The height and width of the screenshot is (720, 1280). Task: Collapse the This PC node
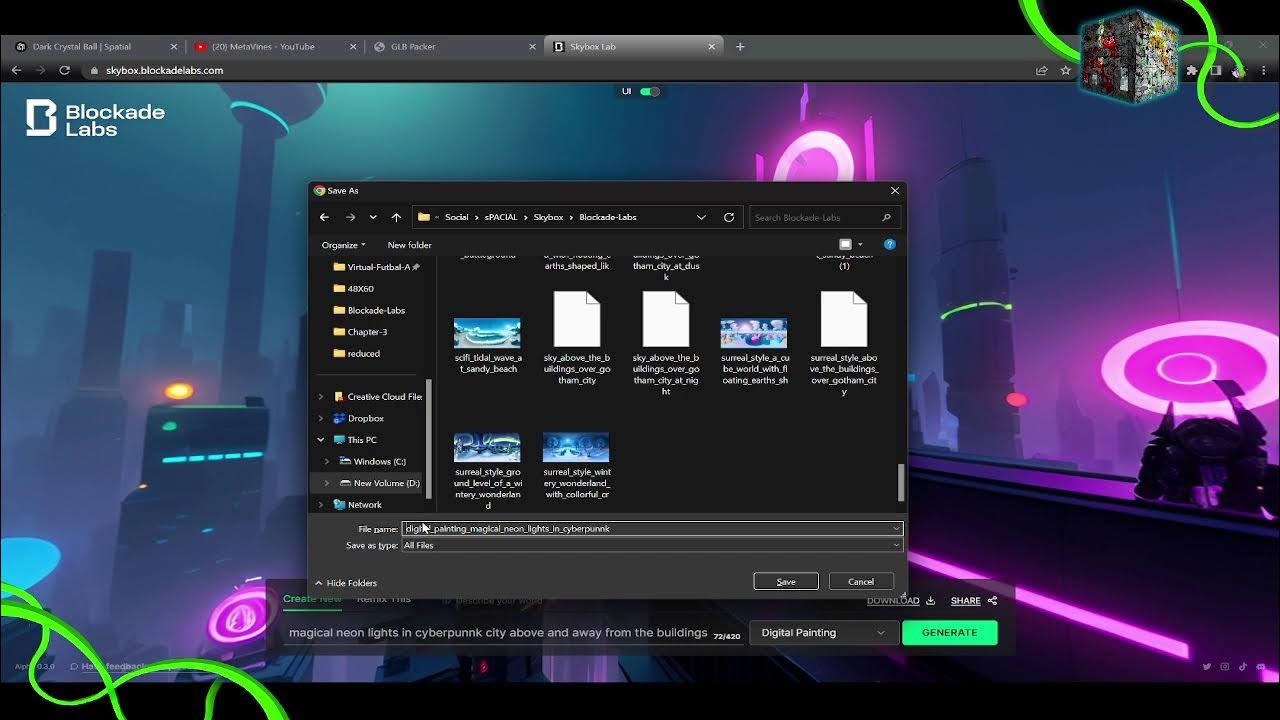point(321,440)
